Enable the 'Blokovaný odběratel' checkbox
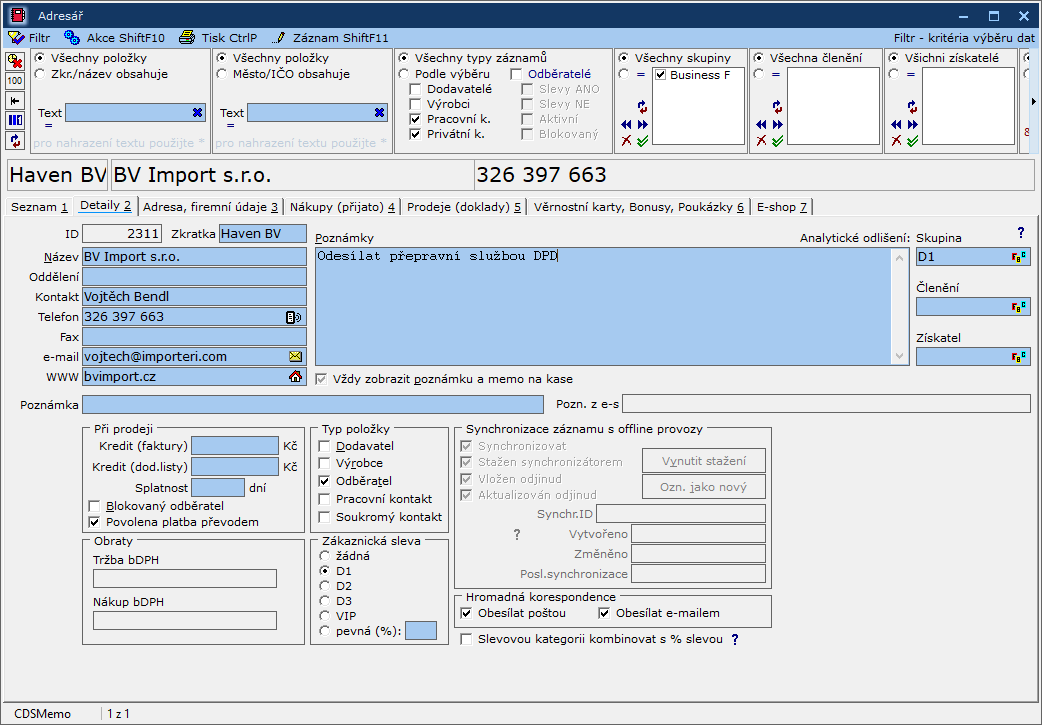Viewport: 1042px width, 725px height. (x=94, y=506)
